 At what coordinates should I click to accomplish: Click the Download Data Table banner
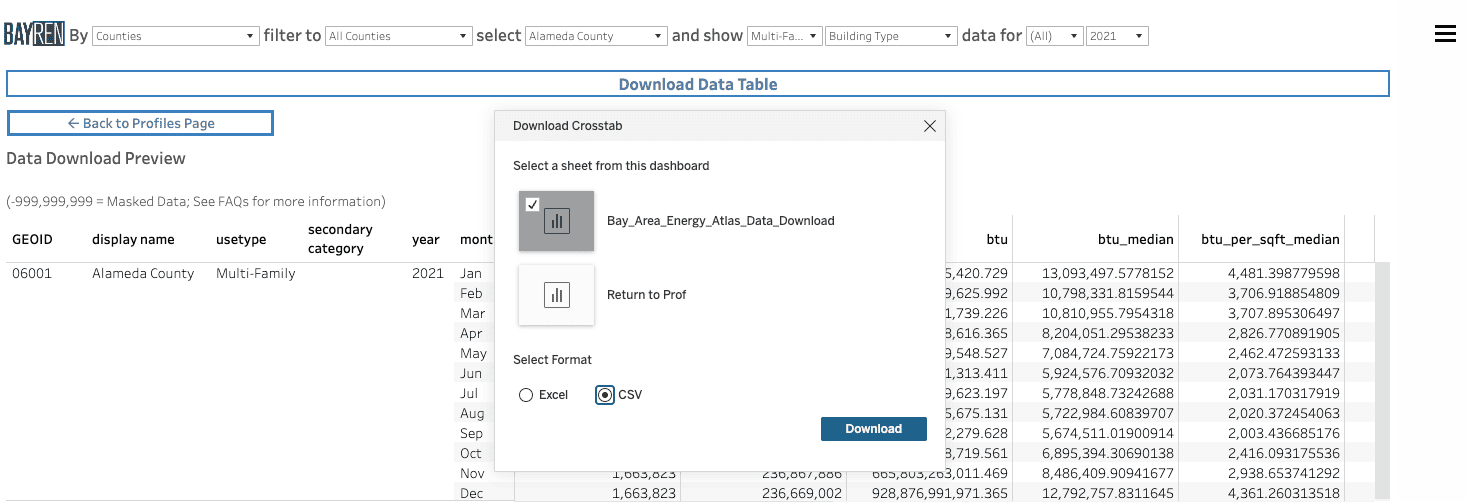click(x=697, y=84)
